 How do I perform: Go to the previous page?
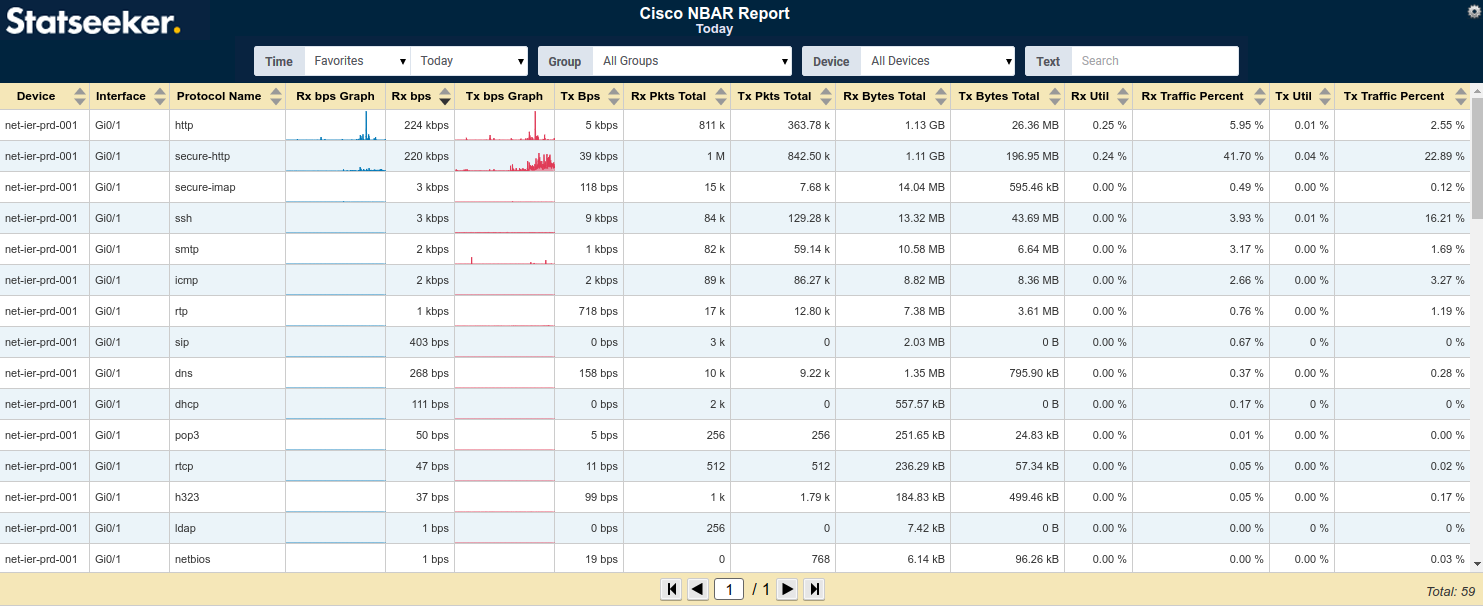(698, 589)
